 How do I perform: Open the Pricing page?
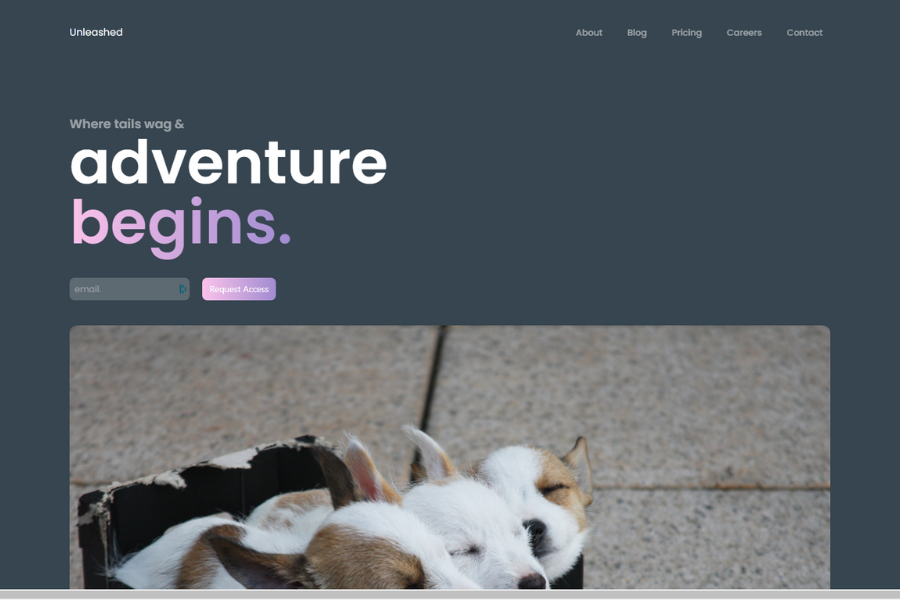point(686,33)
